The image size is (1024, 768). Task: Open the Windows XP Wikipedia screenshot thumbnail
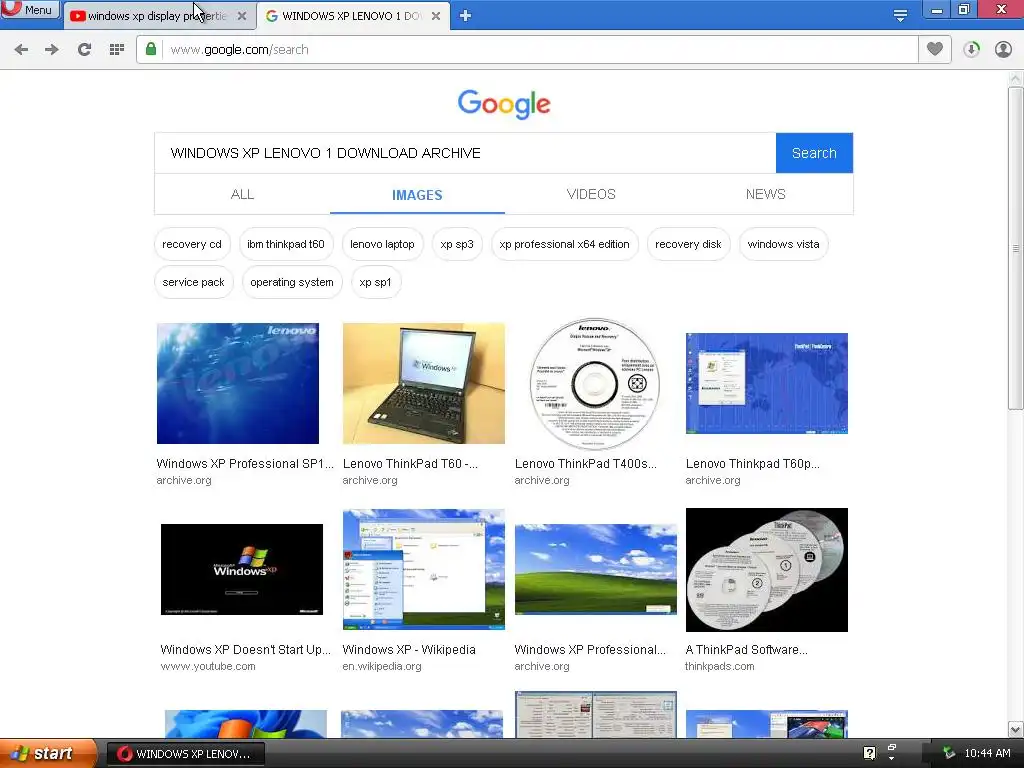pos(423,569)
